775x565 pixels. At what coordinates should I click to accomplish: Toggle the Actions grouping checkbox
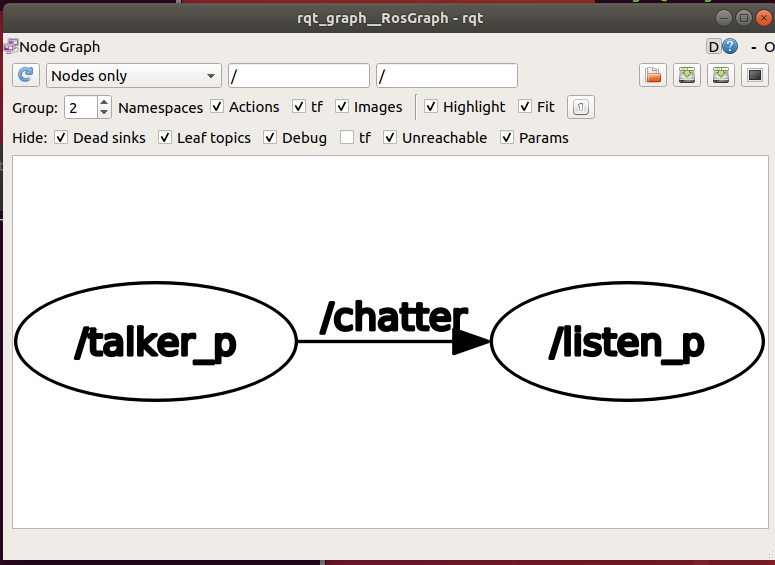point(217,106)
